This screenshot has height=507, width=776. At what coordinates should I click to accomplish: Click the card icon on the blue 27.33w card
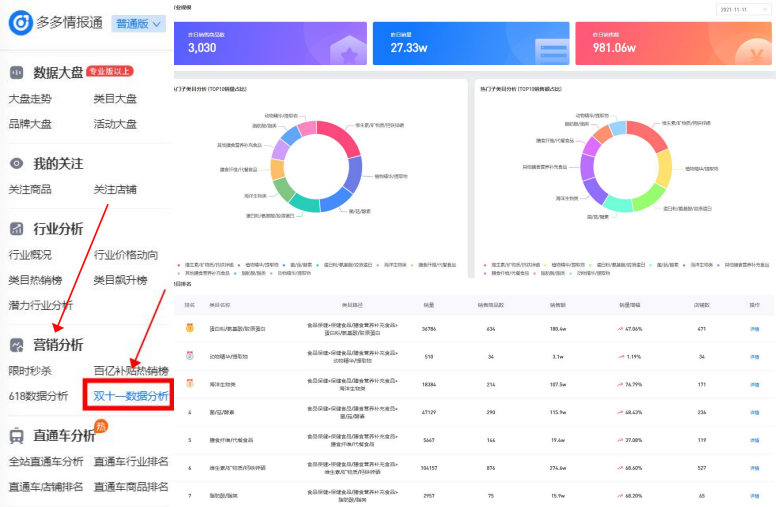point(553,51)
